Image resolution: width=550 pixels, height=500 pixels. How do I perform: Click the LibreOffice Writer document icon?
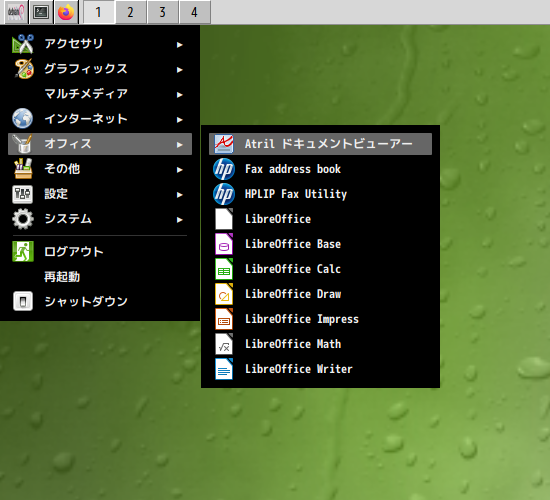pyautogui.click(x=224, y=369)
